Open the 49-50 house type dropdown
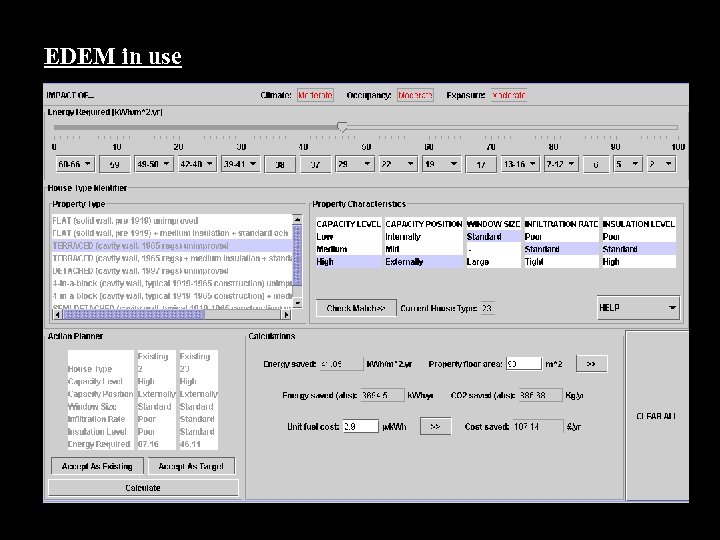This screenshot has width=720, height=540. click(x=154, y=164)
